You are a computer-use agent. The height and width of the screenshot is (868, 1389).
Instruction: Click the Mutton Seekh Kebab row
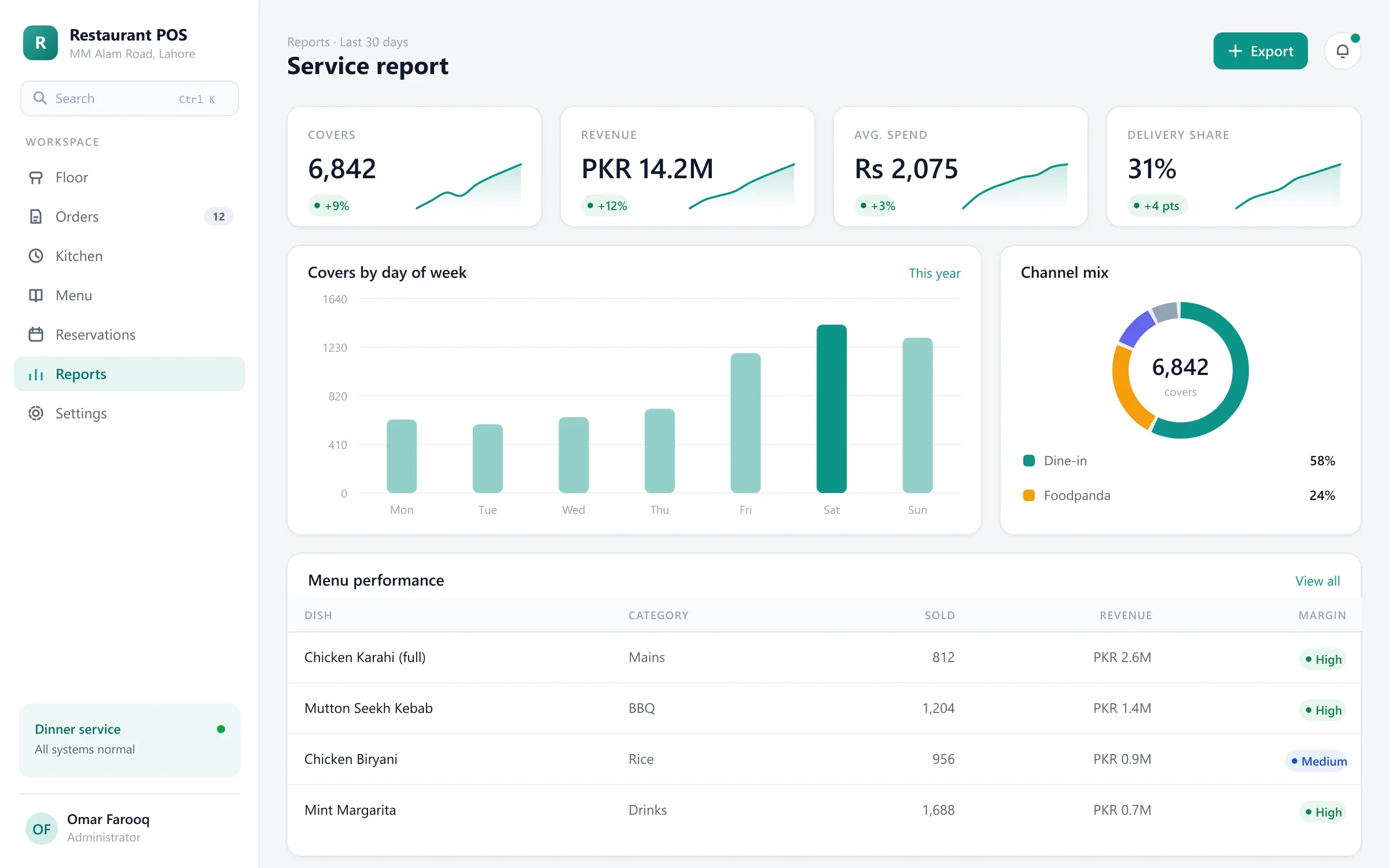point(824,708)
